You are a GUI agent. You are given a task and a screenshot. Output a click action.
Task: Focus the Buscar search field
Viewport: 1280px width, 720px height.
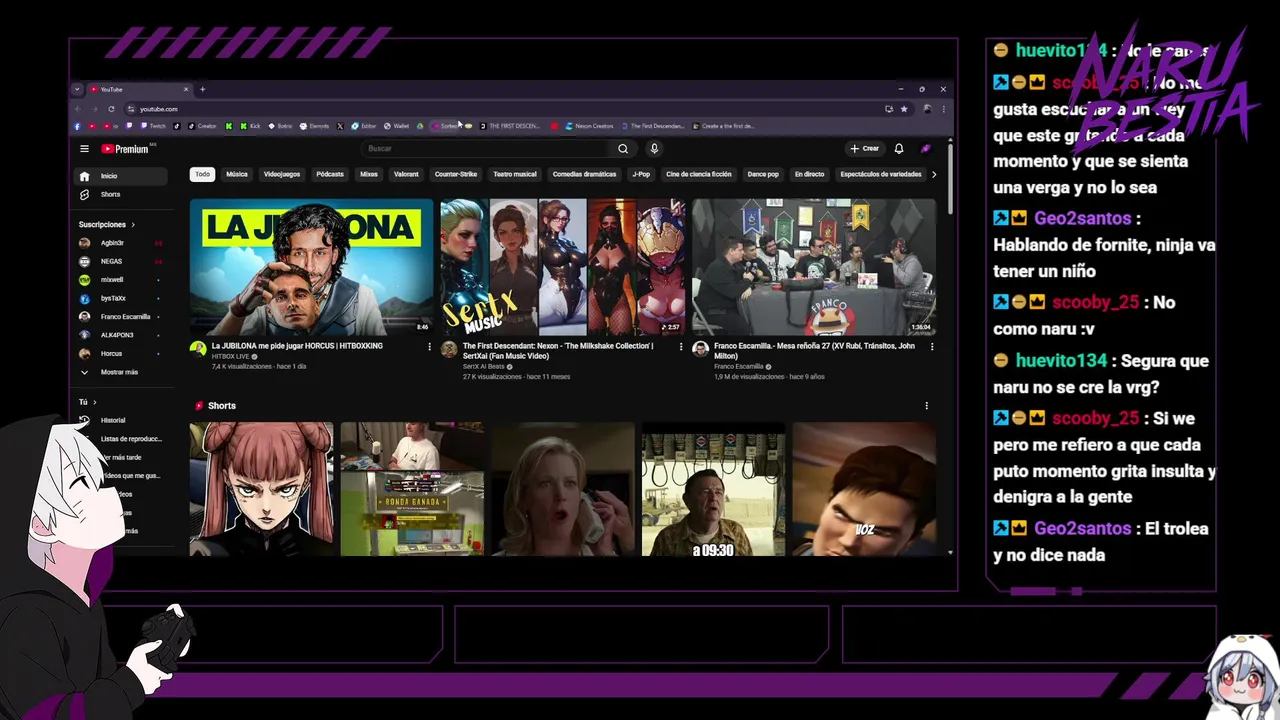pyautogui.click(x=486, y=149)
